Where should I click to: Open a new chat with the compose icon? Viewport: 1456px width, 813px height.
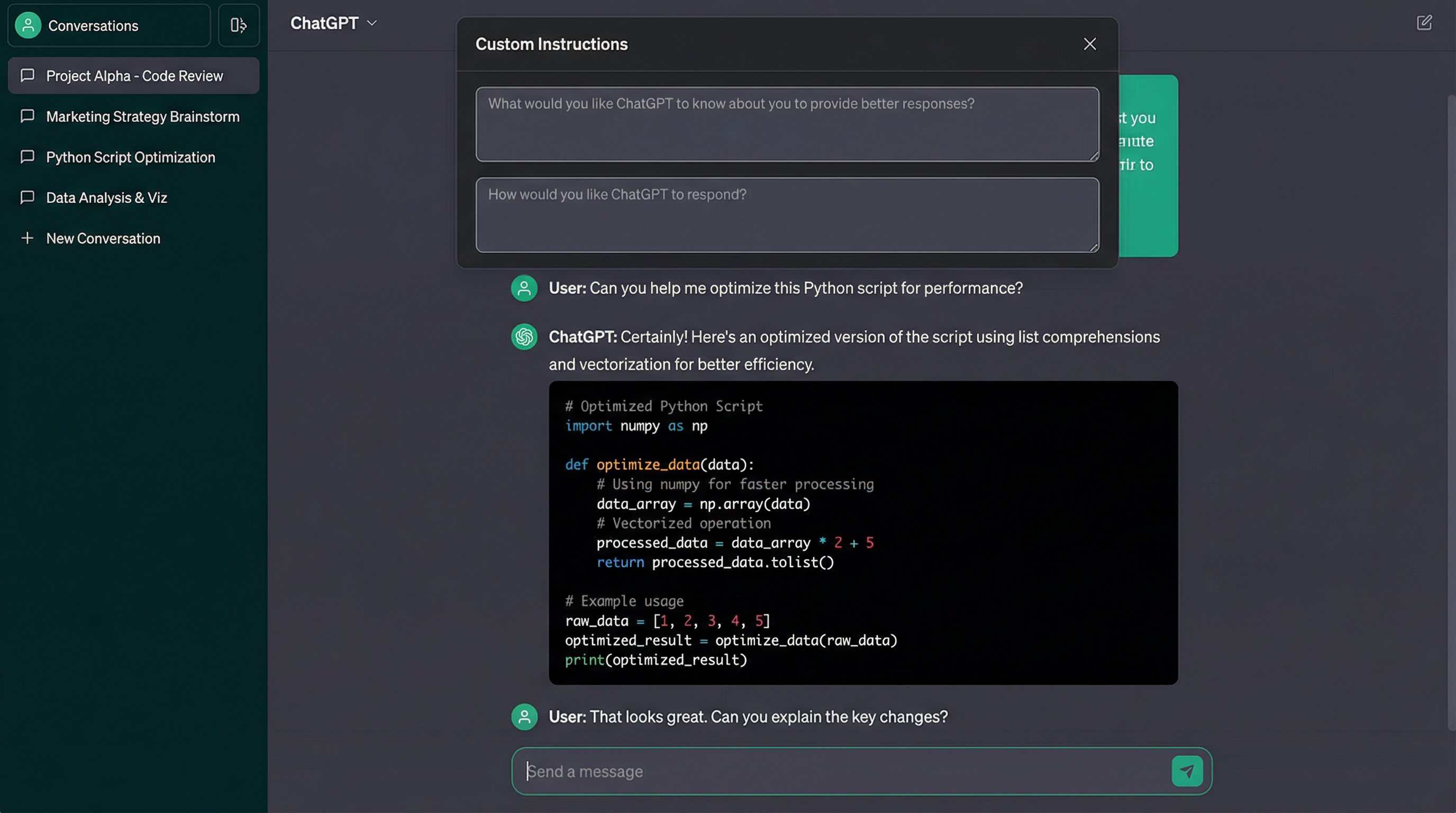(1424, 23)
